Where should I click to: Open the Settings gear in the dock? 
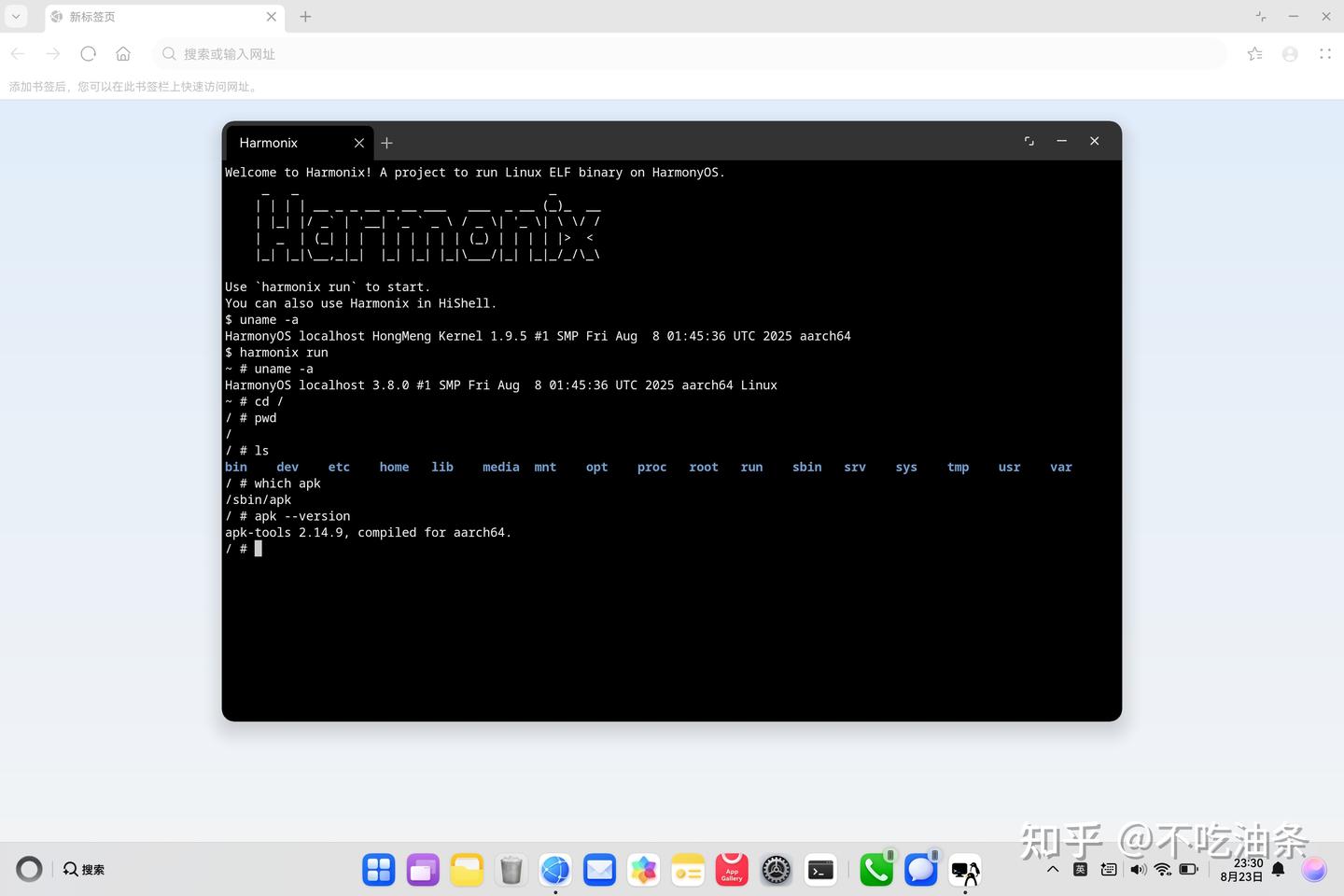776,869
